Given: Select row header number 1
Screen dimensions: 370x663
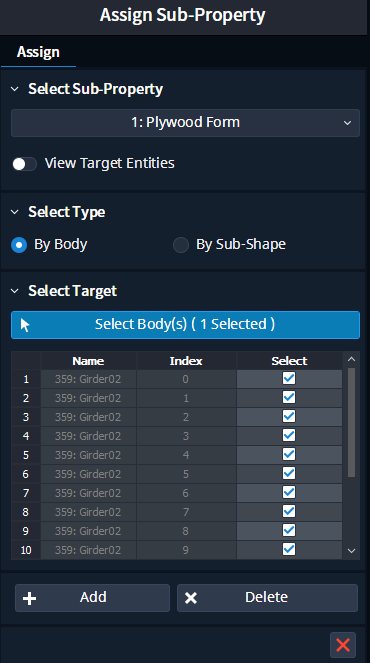Looking at the screenshot, I should point(26,379).
